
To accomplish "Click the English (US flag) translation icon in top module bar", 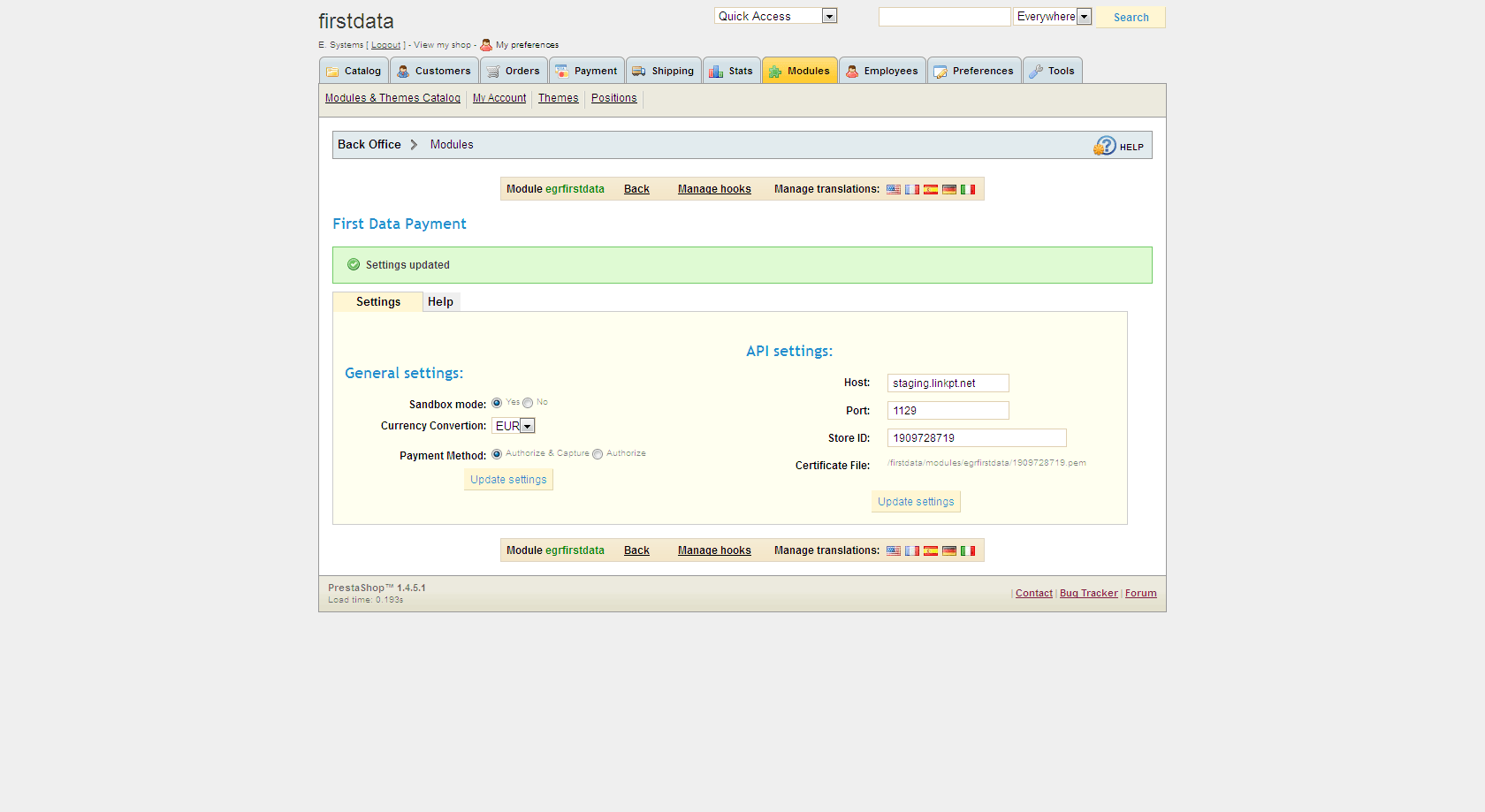I will pyautogui.click(x=894, y=189).
